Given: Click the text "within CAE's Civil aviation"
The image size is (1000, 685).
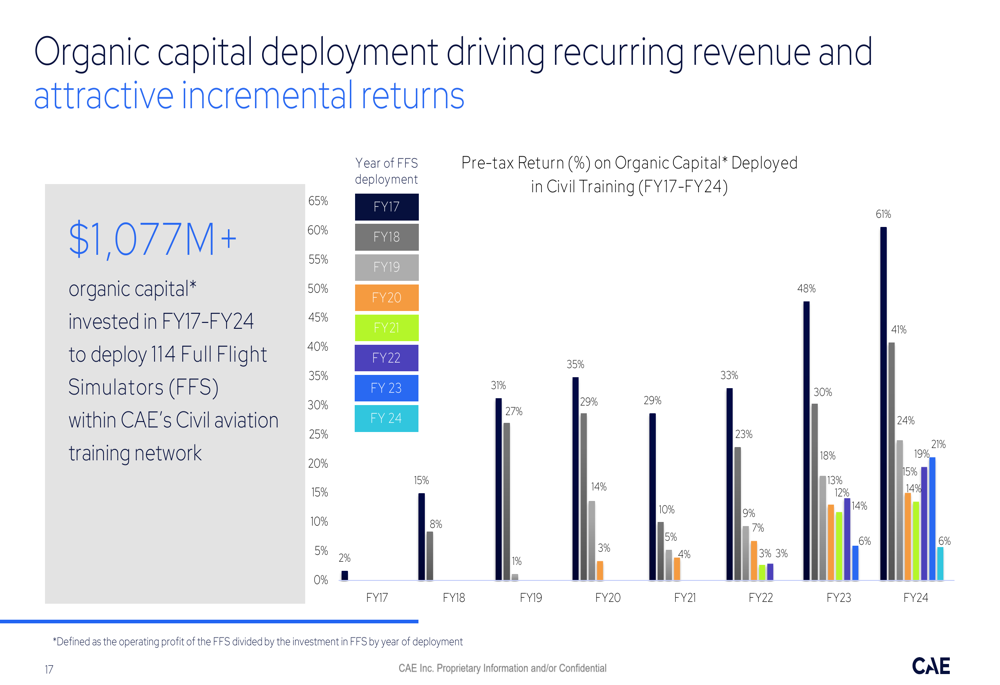Looking at the screenshot, I should click(x=173, y=420).
